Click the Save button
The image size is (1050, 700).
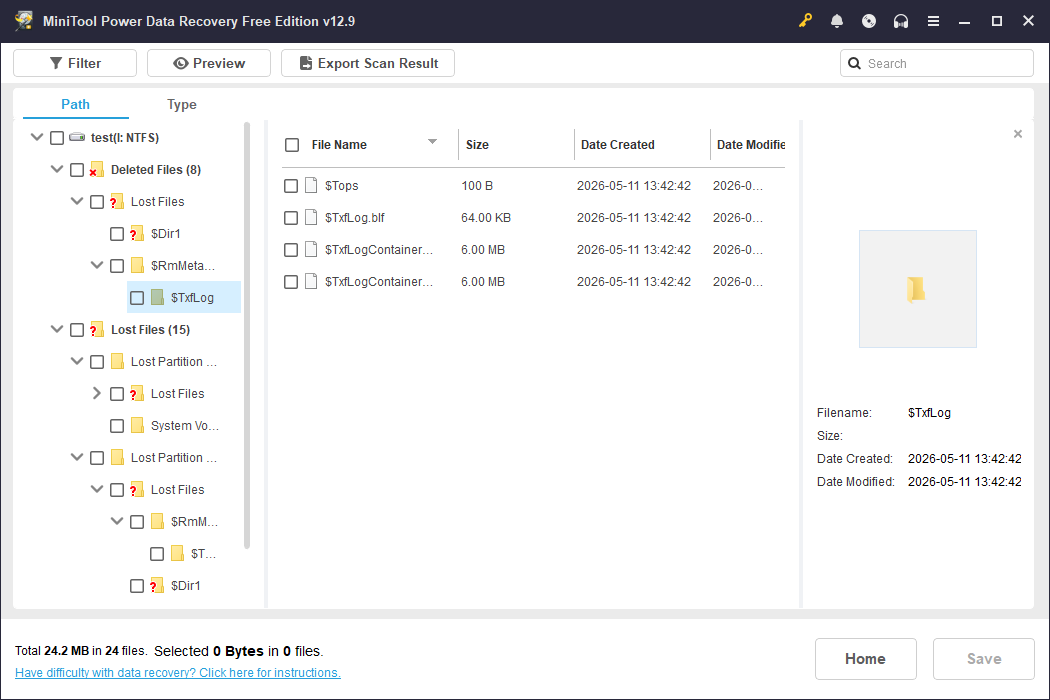[984, 658]
